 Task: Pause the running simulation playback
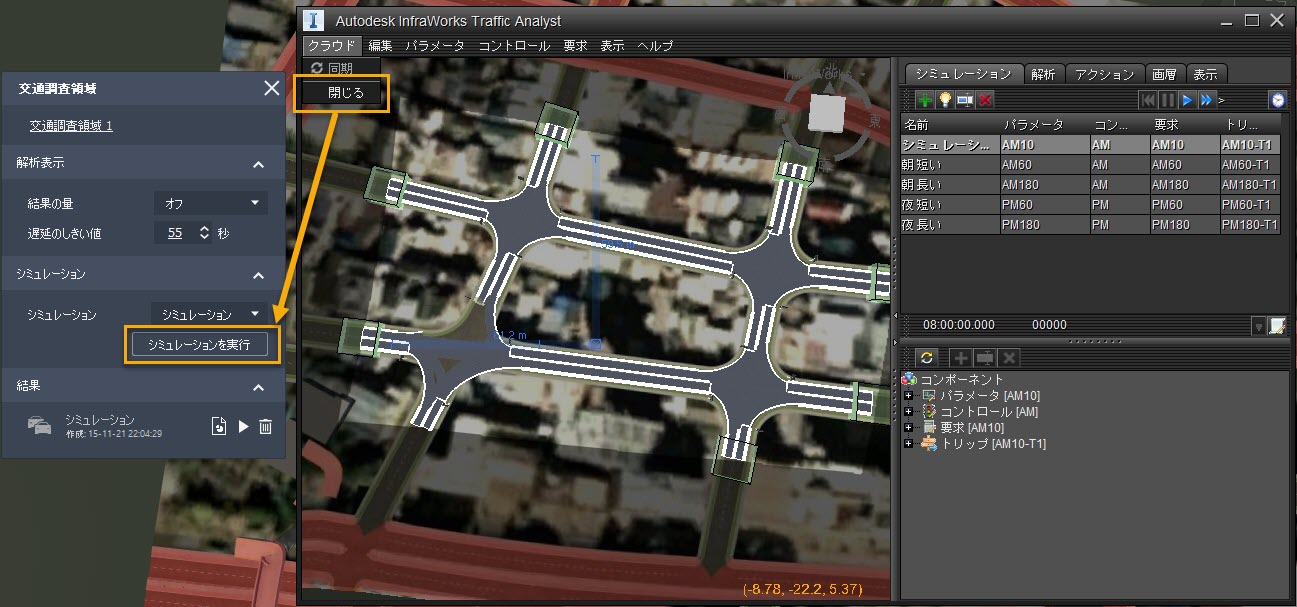tap(1169, 99)
